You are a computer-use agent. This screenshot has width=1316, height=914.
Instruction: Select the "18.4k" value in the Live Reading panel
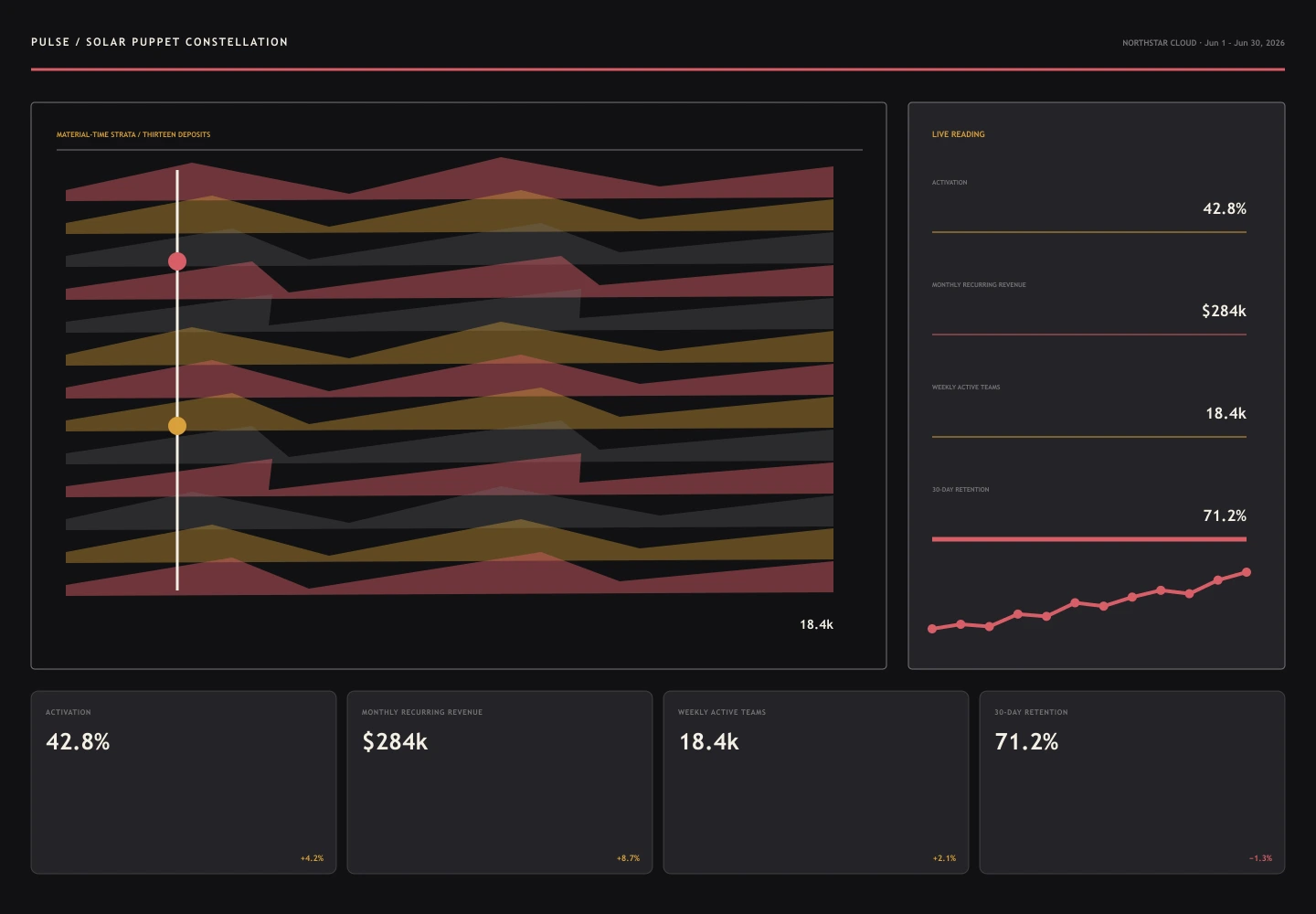point(1226,413)
